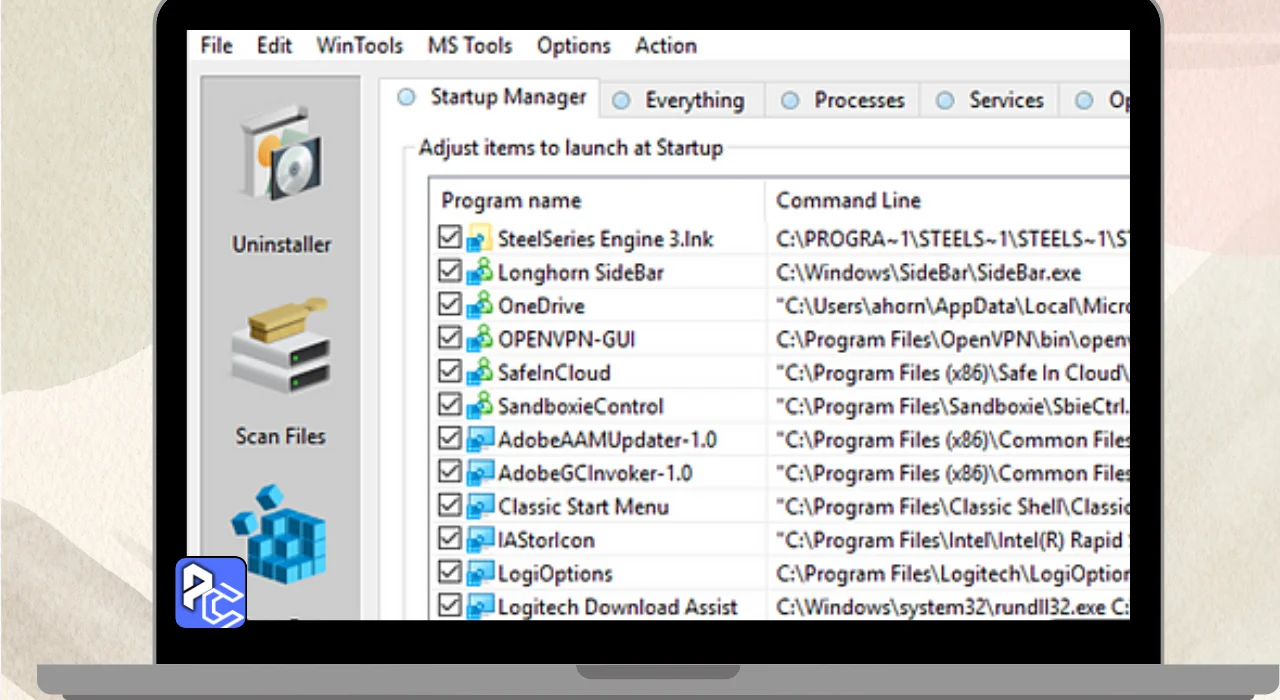Open the Options menu
Image resolution: width=1280 pixels, height=700 pixels.
click(x=573, y=46)
